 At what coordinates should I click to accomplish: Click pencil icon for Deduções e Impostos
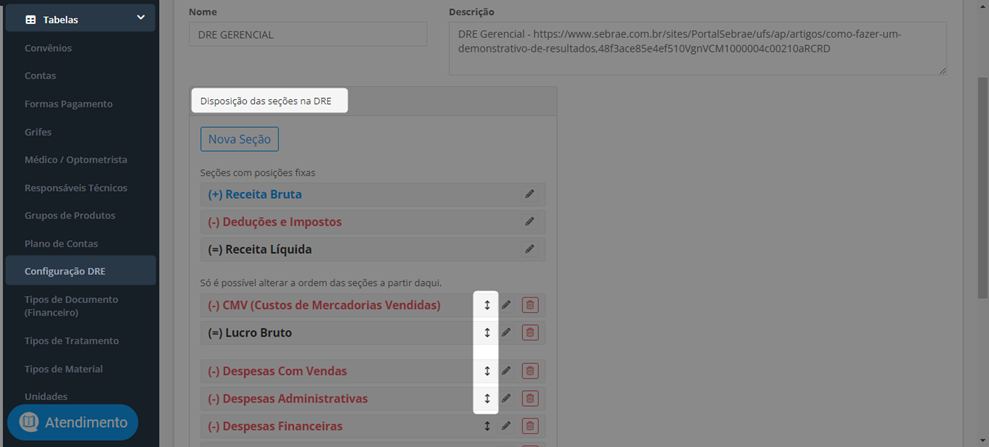coord(530,222)
